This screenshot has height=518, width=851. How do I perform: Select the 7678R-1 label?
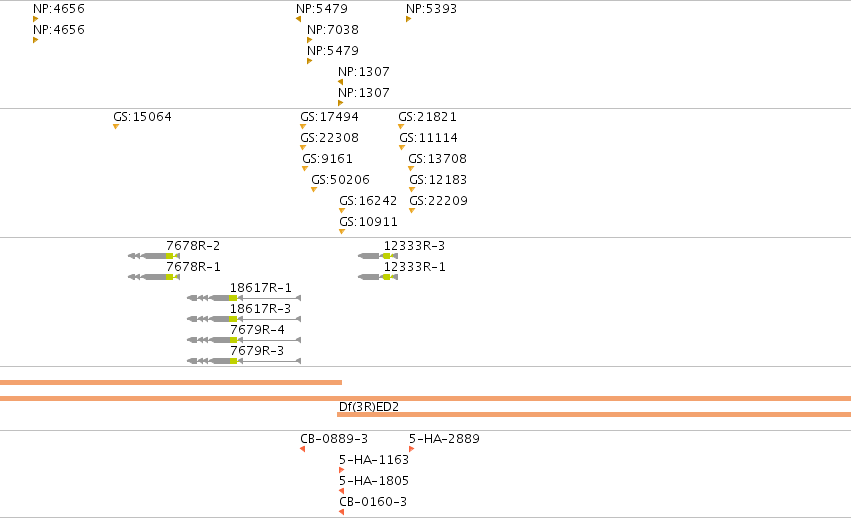click(x=193, y=267)
